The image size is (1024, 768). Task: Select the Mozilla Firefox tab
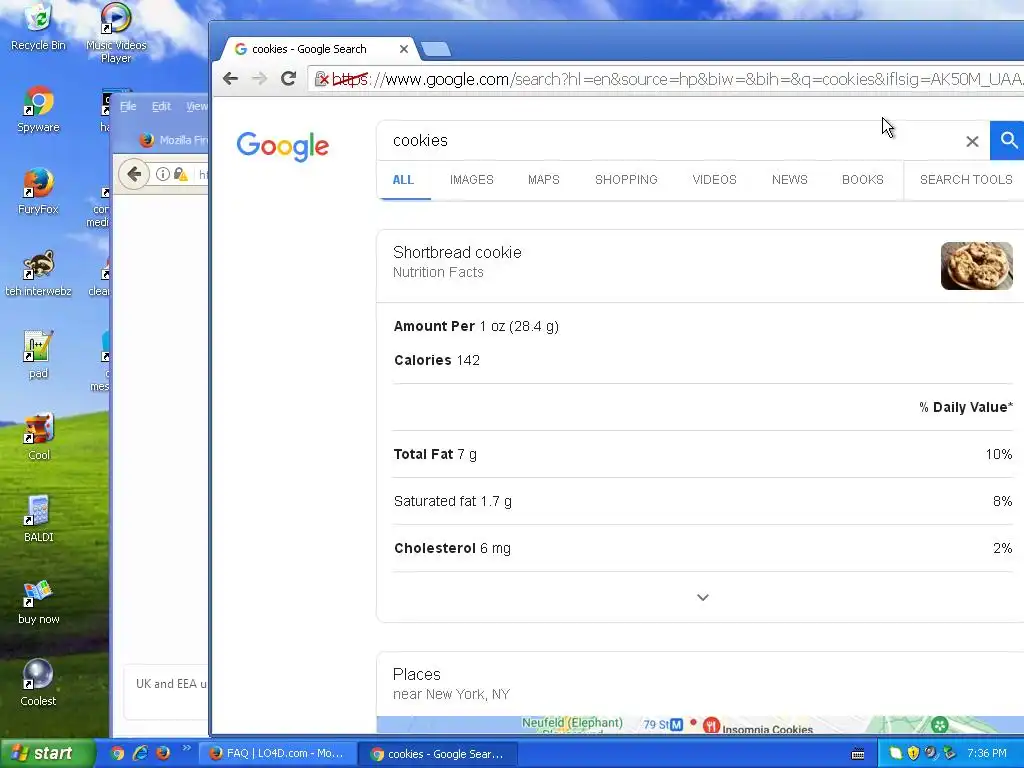172,140
